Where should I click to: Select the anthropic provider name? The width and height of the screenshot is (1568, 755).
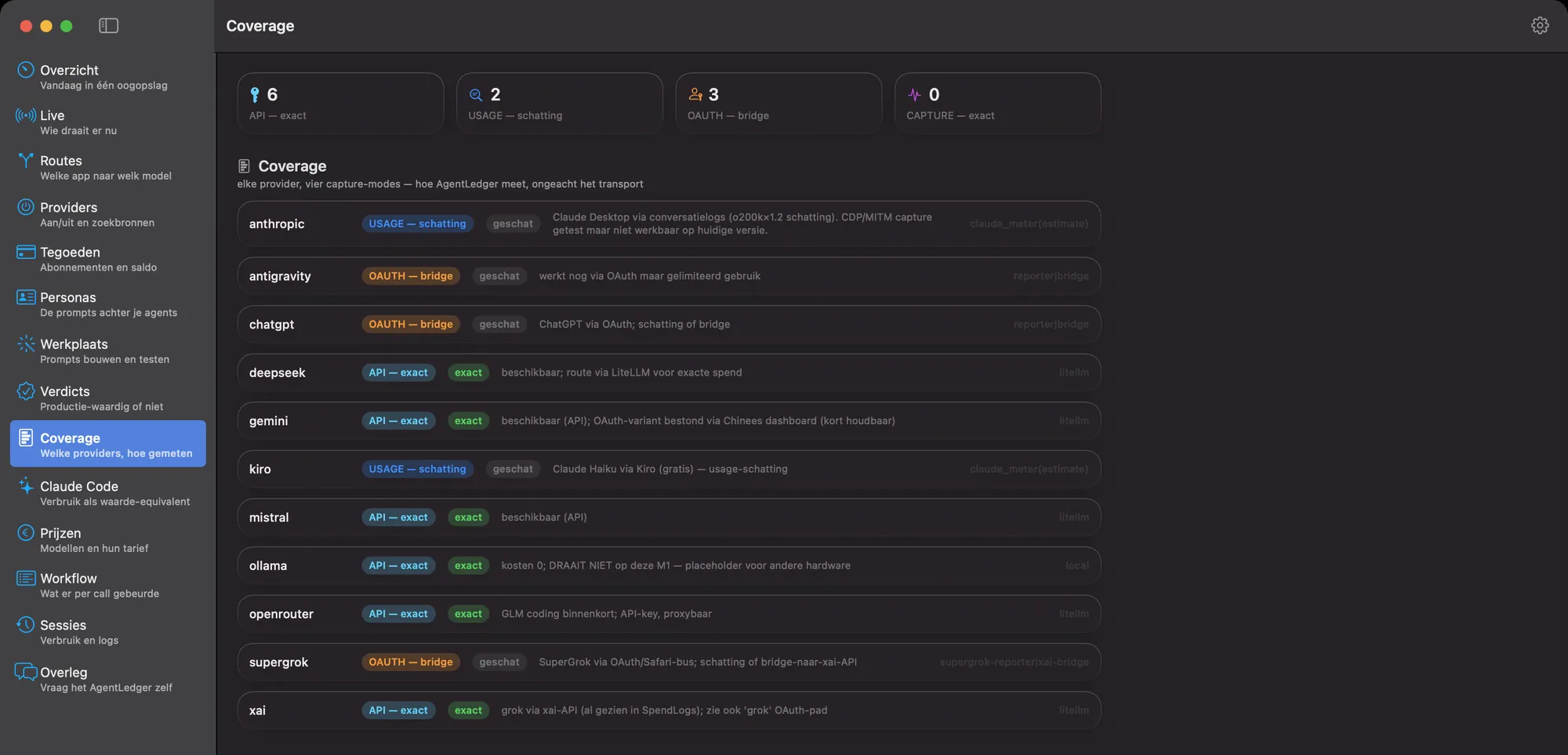(x=277, y=223)
